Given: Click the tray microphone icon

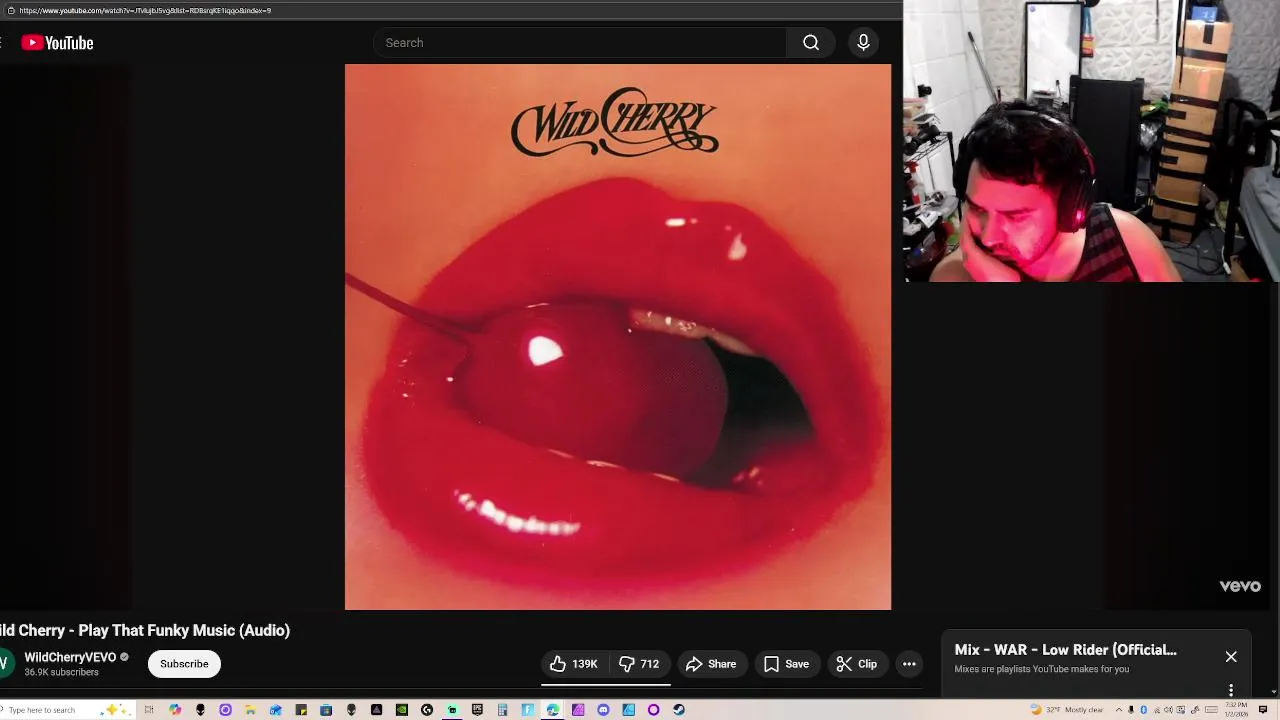Looking at the screenshot, I should [1131, 710].
